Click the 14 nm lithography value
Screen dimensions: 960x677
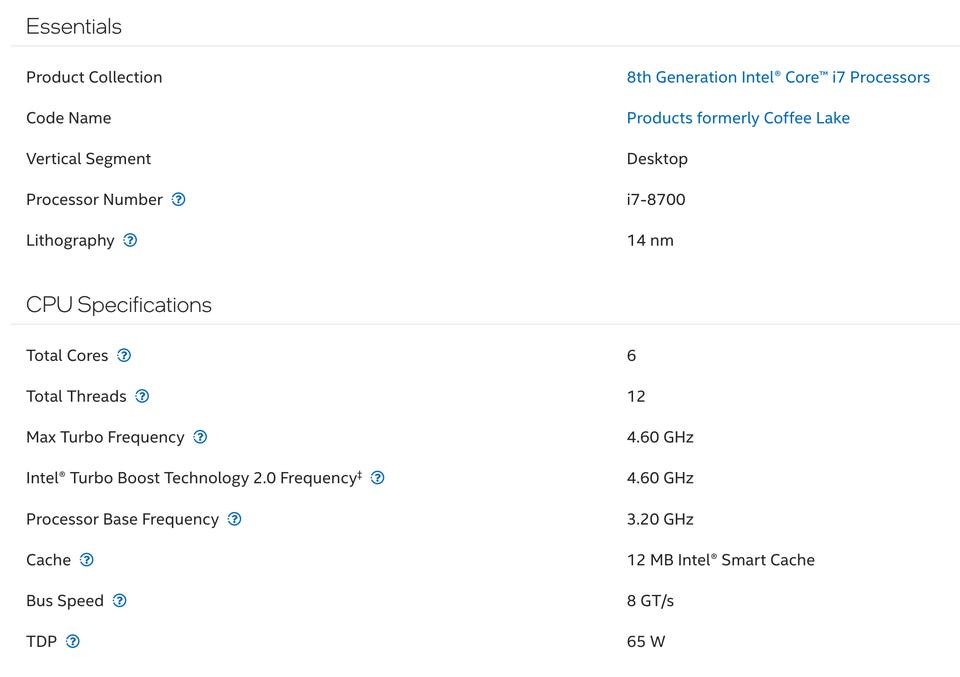650,240
